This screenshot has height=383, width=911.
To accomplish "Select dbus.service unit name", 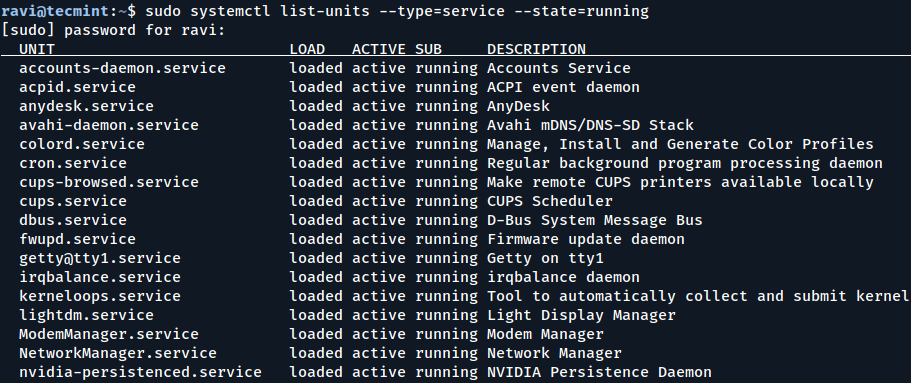I will pos(73,220).
